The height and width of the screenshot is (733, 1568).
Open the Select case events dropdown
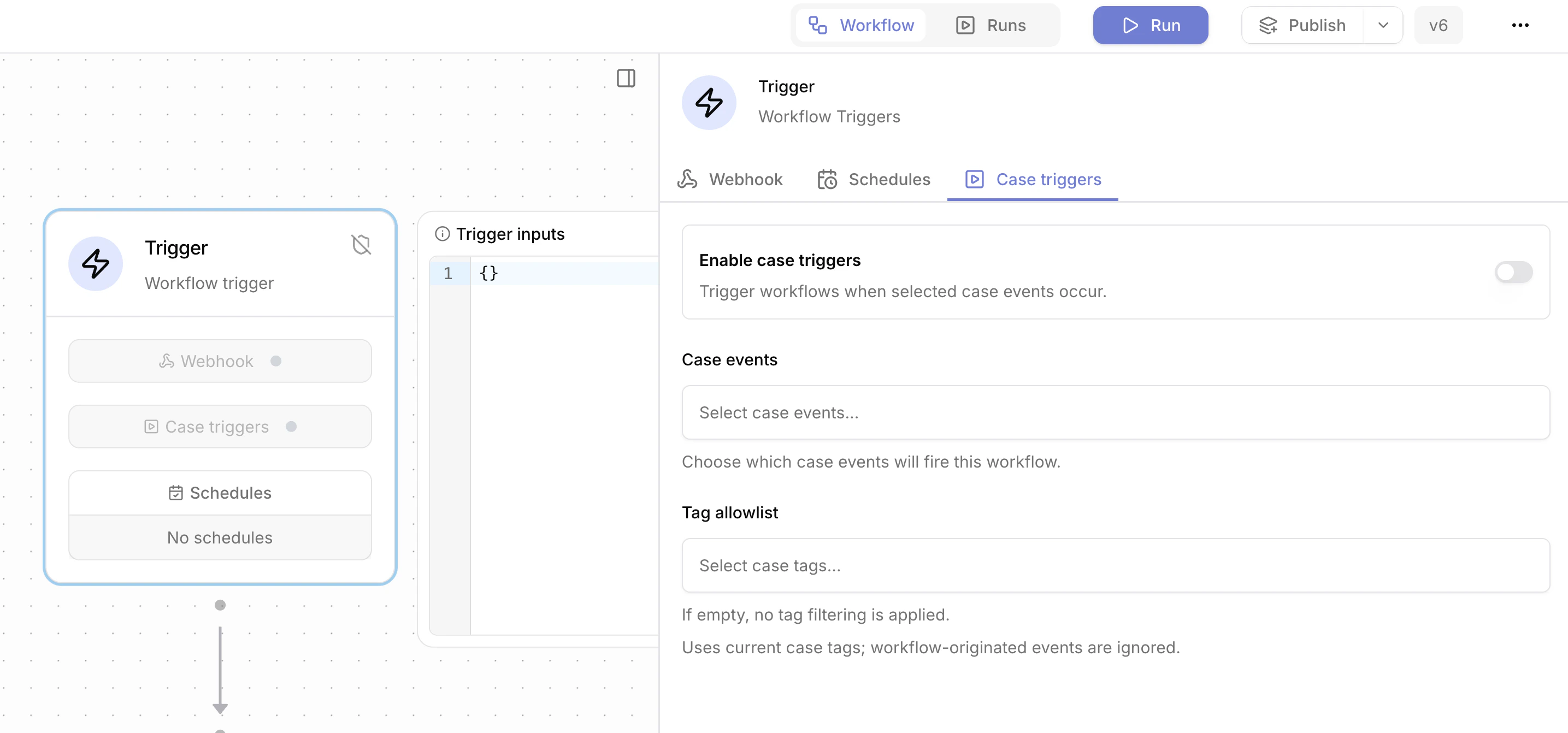pos(1115,412)
